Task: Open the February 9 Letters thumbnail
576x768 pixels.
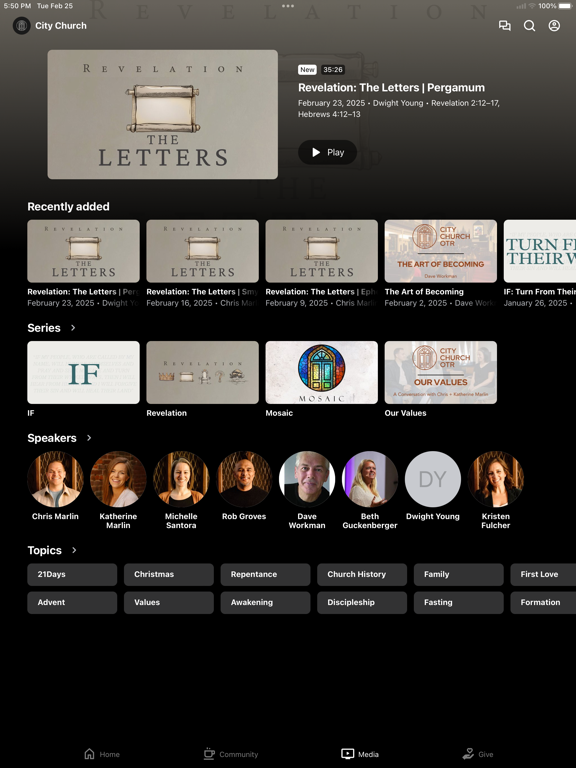Action: tap(321, 251)
